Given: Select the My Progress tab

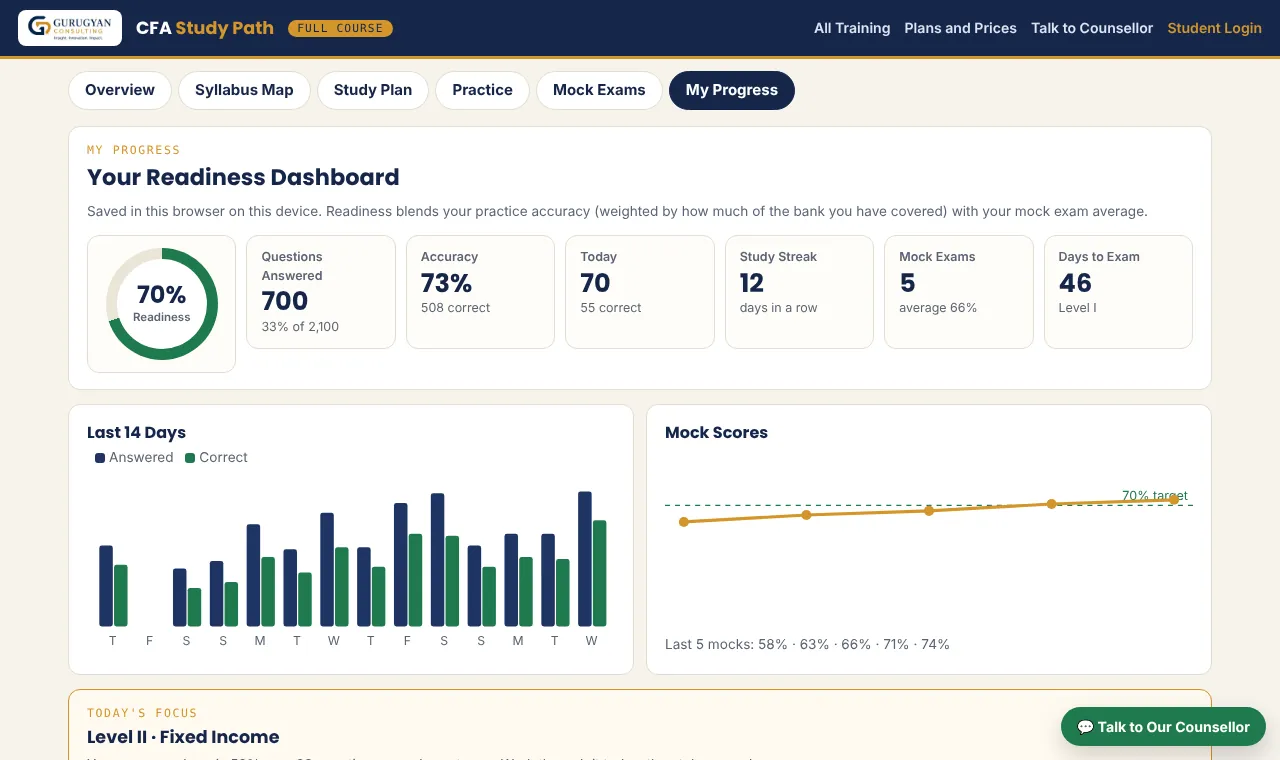Looking at the screenshot, I should [x=732, y=90].
